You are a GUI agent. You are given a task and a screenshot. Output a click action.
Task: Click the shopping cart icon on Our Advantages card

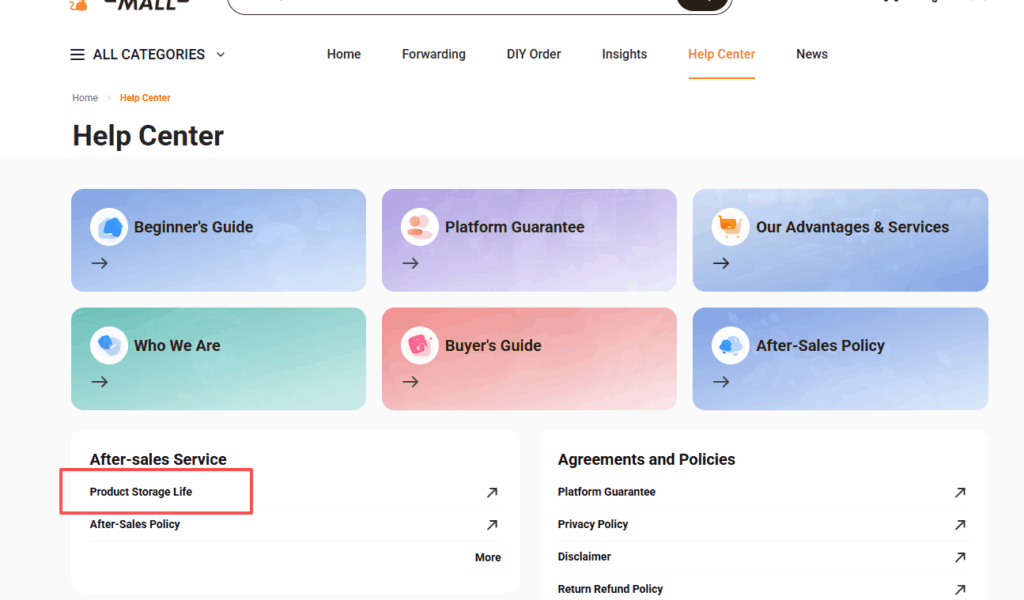pos(731,227)
